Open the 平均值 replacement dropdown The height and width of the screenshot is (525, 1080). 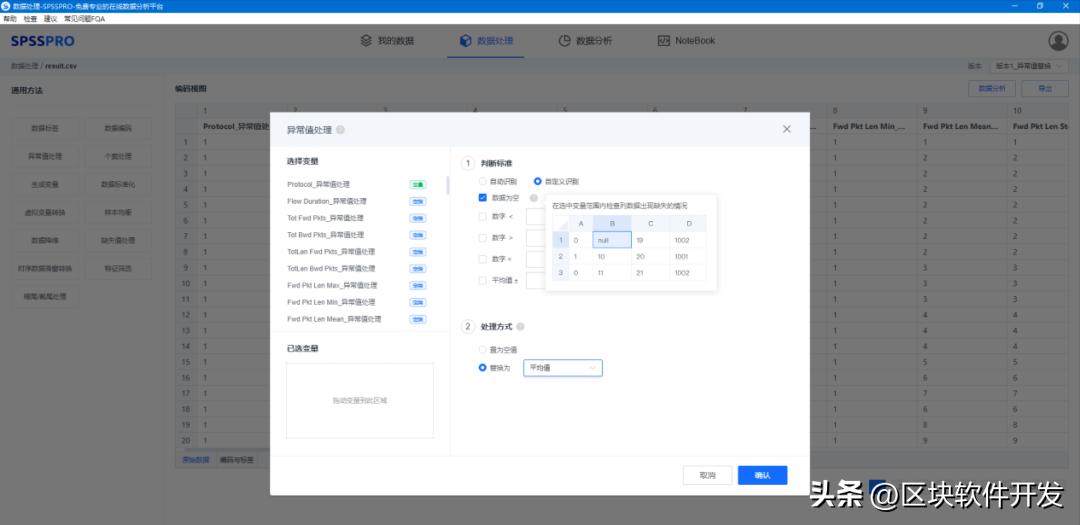coord(563,368)
